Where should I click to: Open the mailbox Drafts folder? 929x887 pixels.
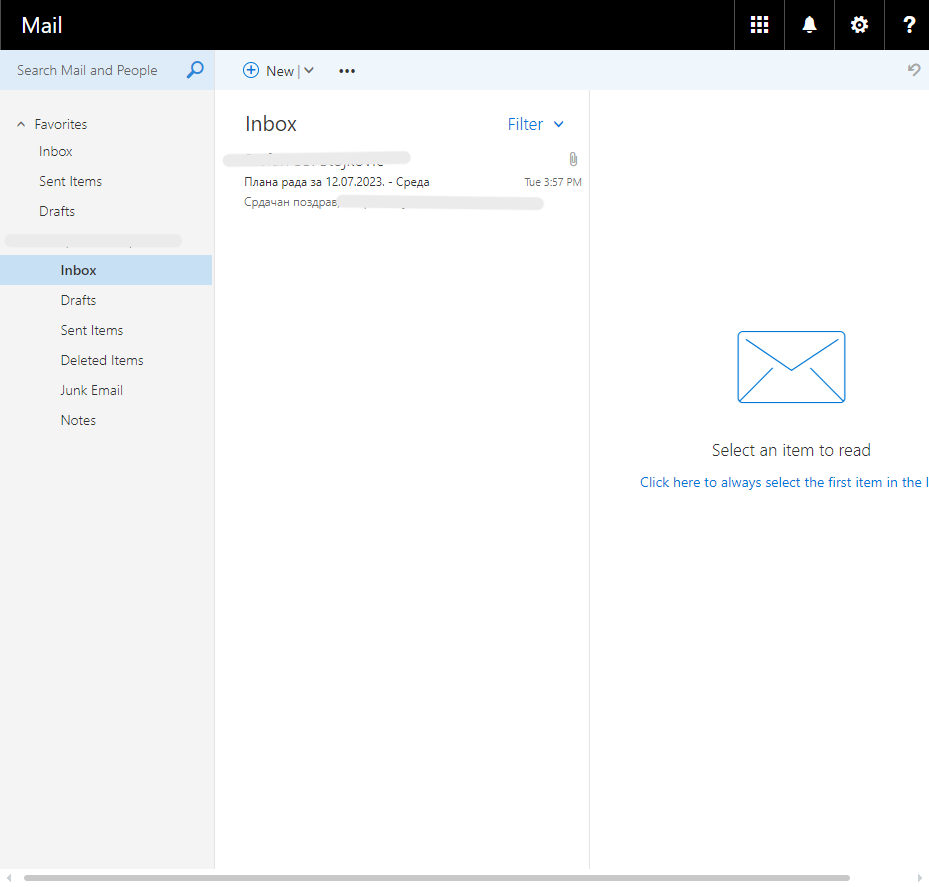[x=78, y=300]
